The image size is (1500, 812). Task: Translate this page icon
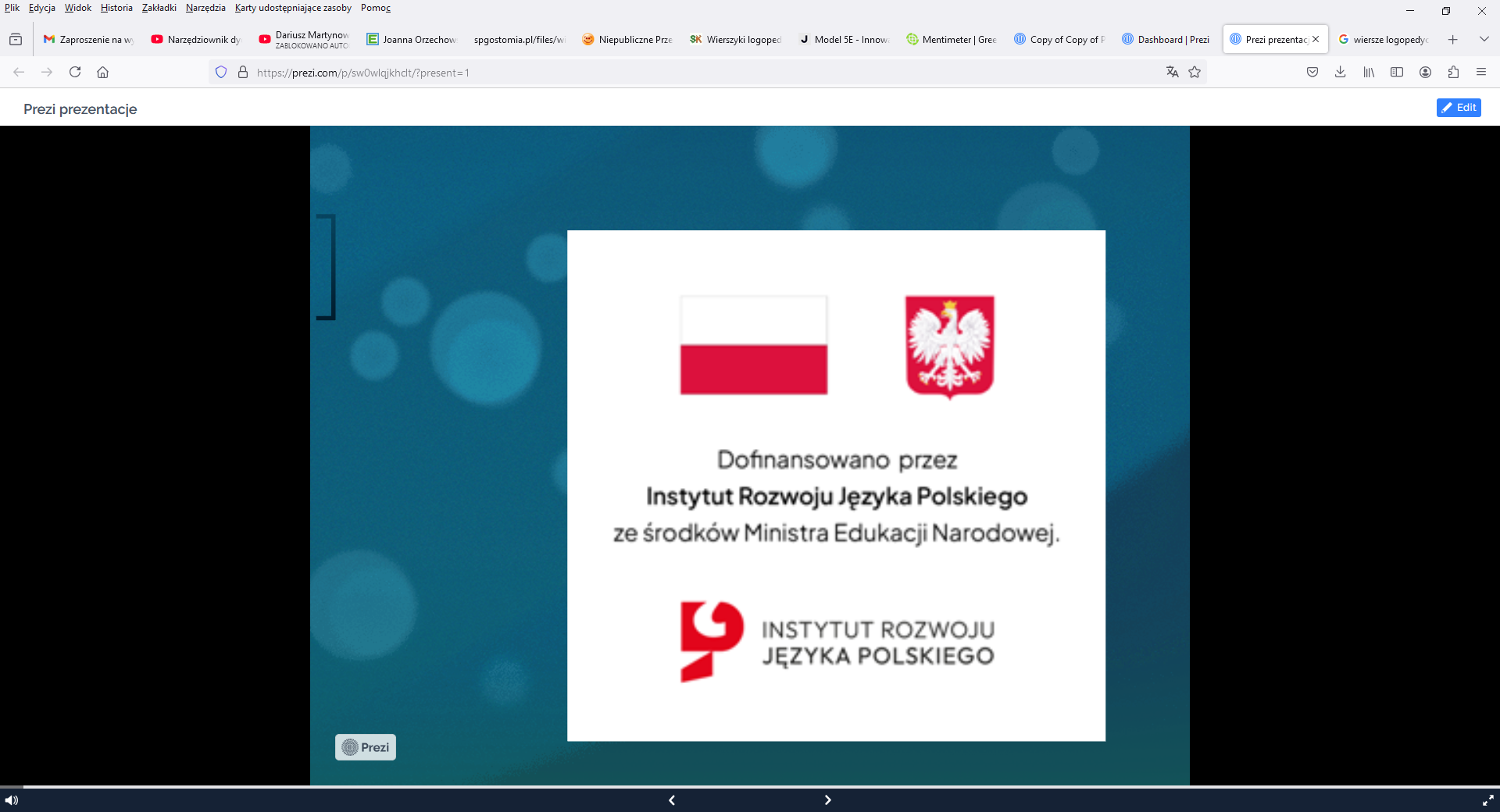click(x=1172, y=72)
